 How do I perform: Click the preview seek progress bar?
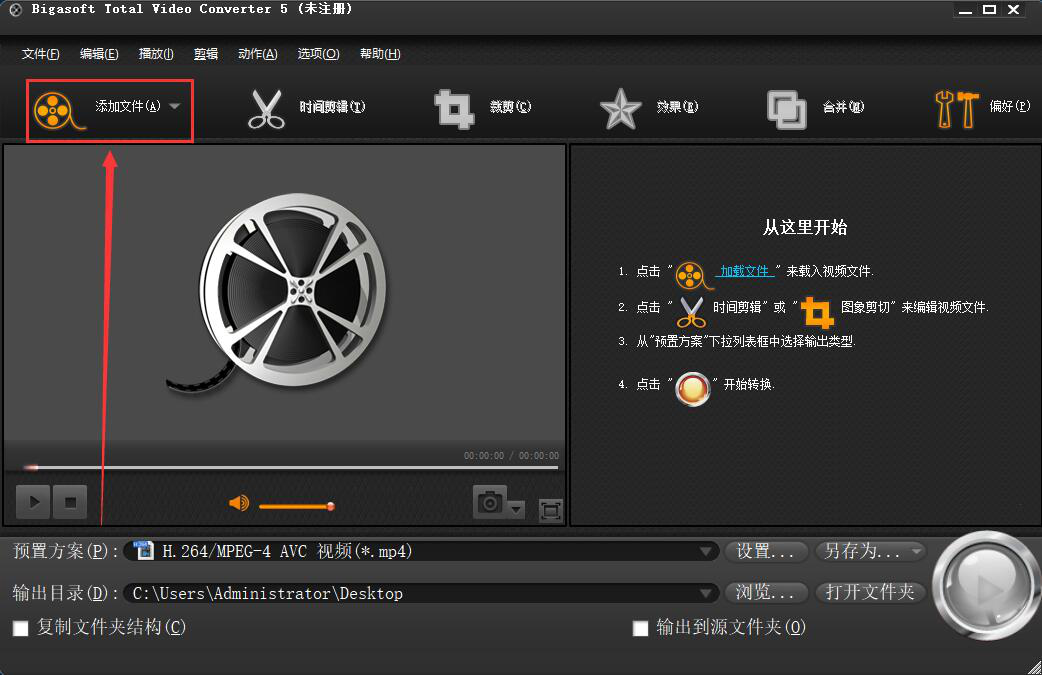pyautogui.click(x=290, y=468)
